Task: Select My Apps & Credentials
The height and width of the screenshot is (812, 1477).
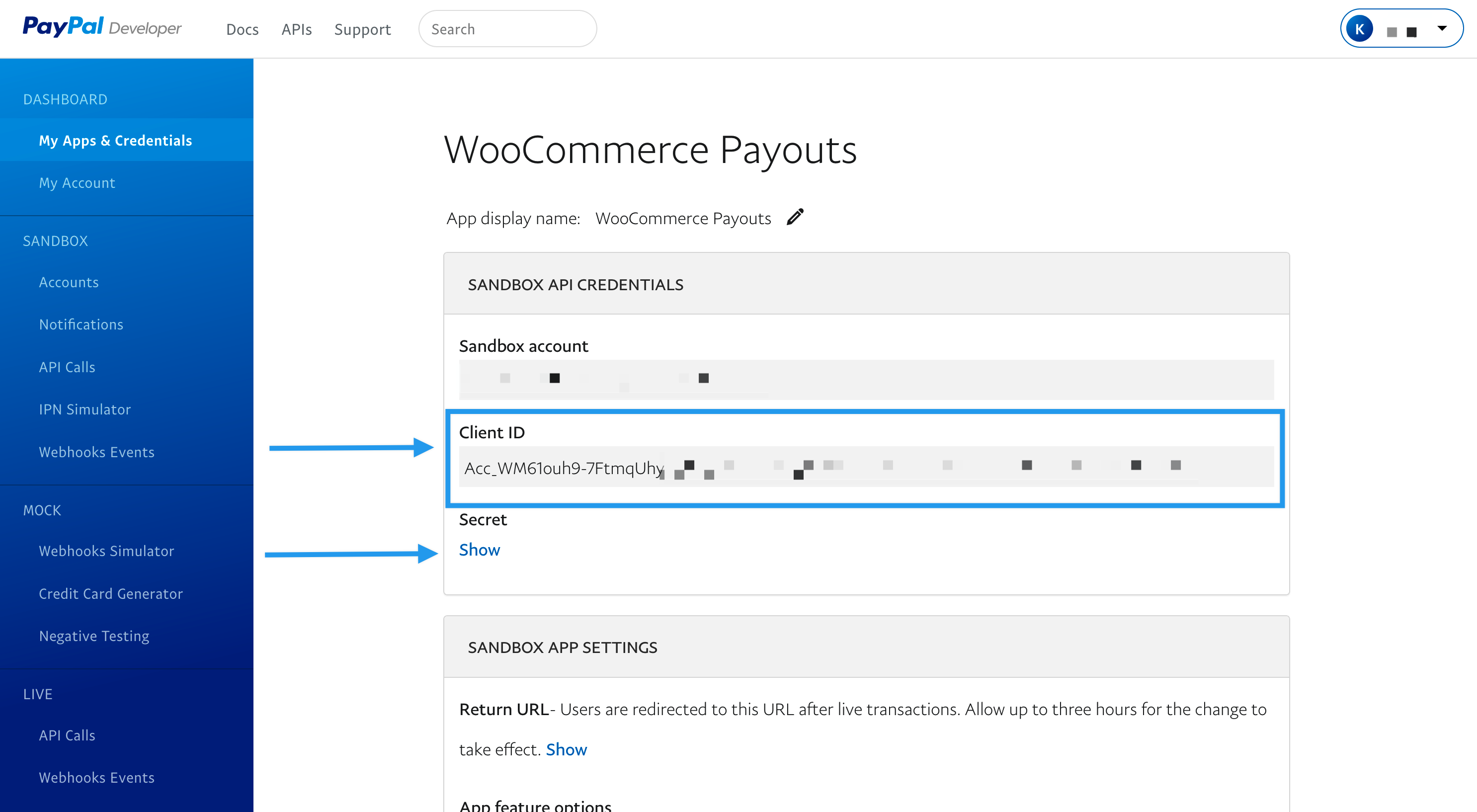Action: point(115,141)
